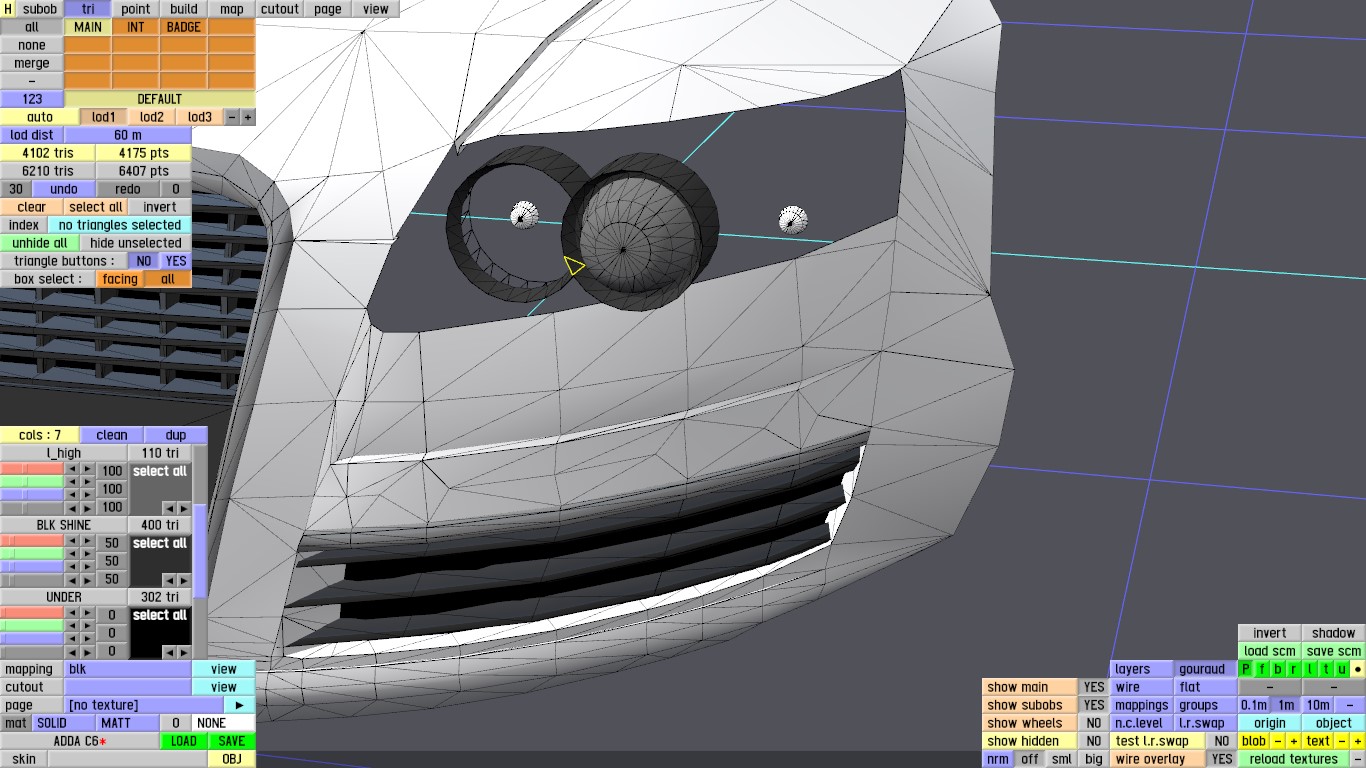The width and height of the screenshot is (1366, 768).
Task: Toggle test l.r.swap NO setting
Action: point(1221,741)
